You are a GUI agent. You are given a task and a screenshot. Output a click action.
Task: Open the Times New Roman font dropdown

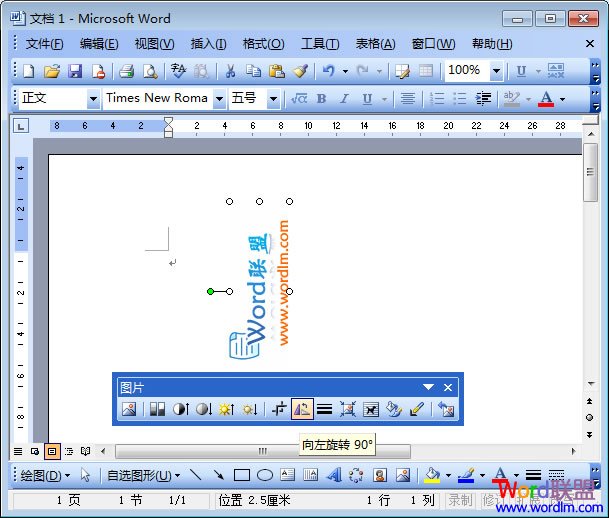(219, 99)
